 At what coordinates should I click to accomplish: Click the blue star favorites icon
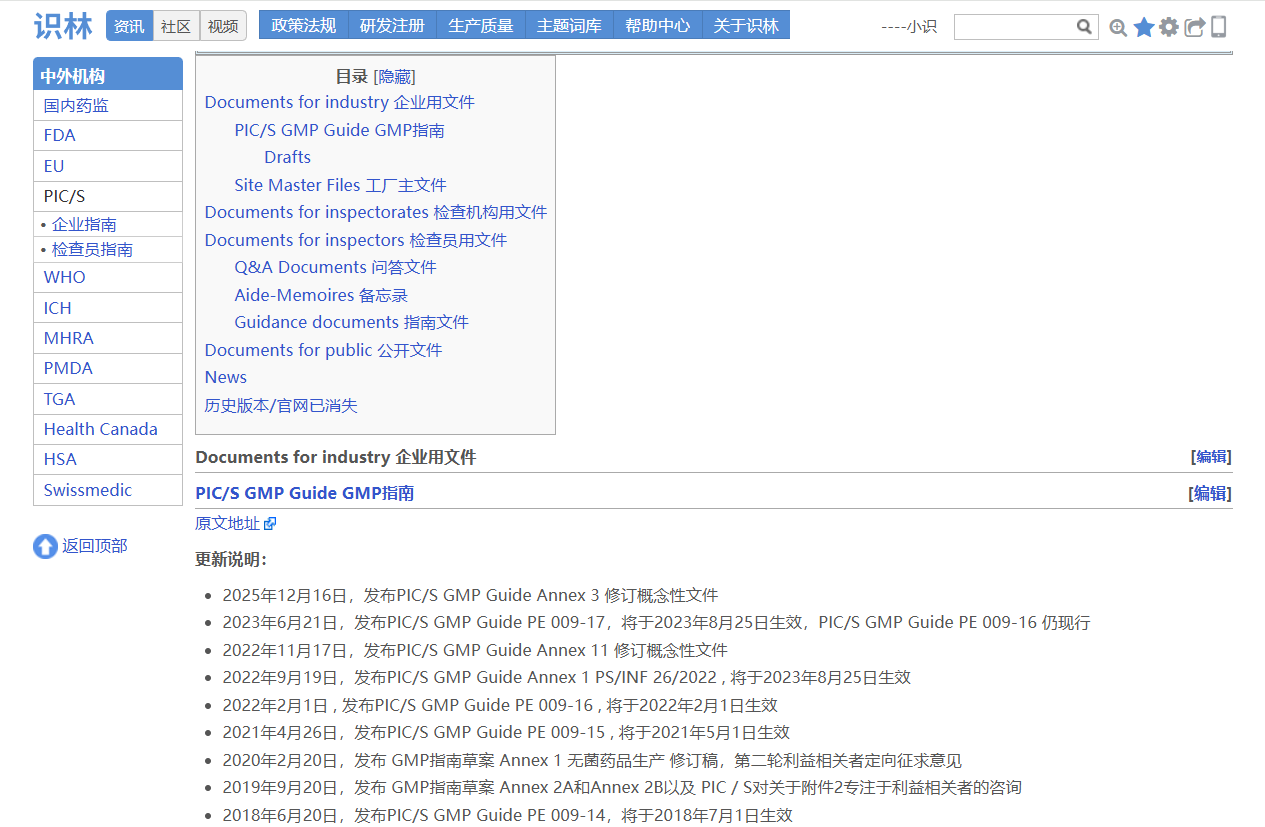(x=1144, y=27)
